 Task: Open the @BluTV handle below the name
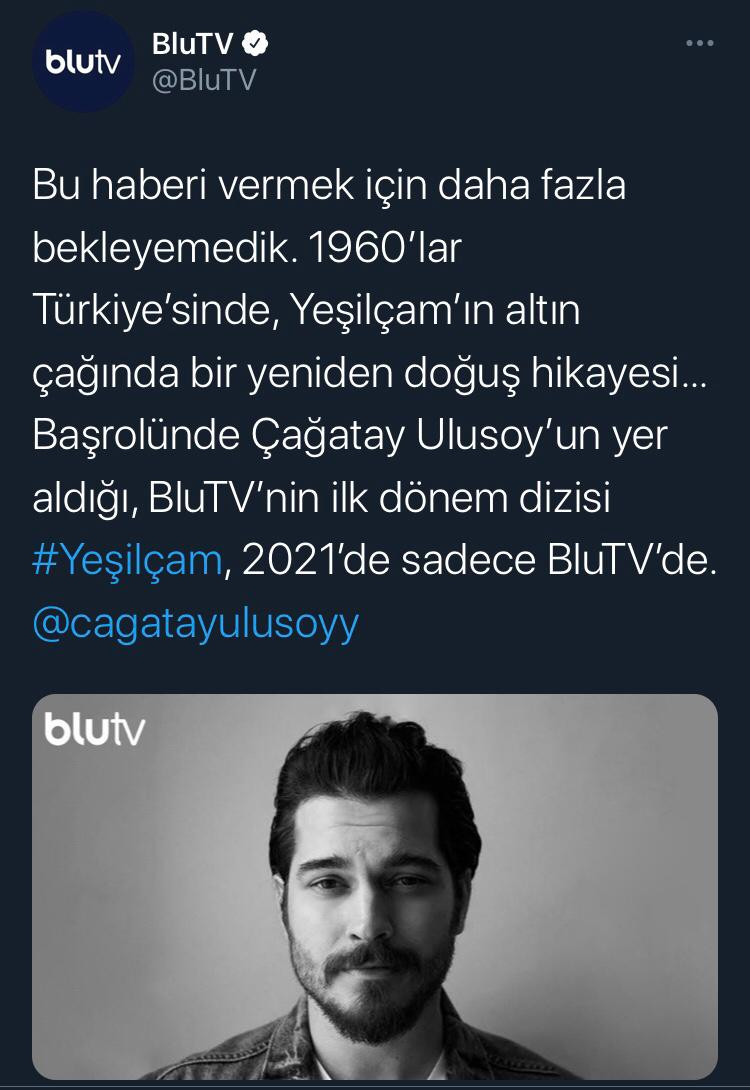[204, 80]
